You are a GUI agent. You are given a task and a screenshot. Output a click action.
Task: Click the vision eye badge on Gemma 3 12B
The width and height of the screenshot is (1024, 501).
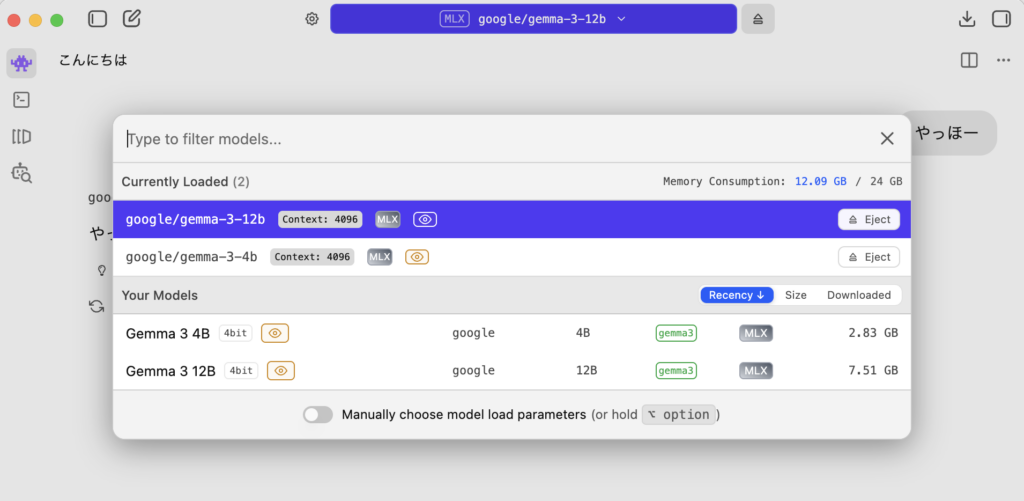[281, 371]
